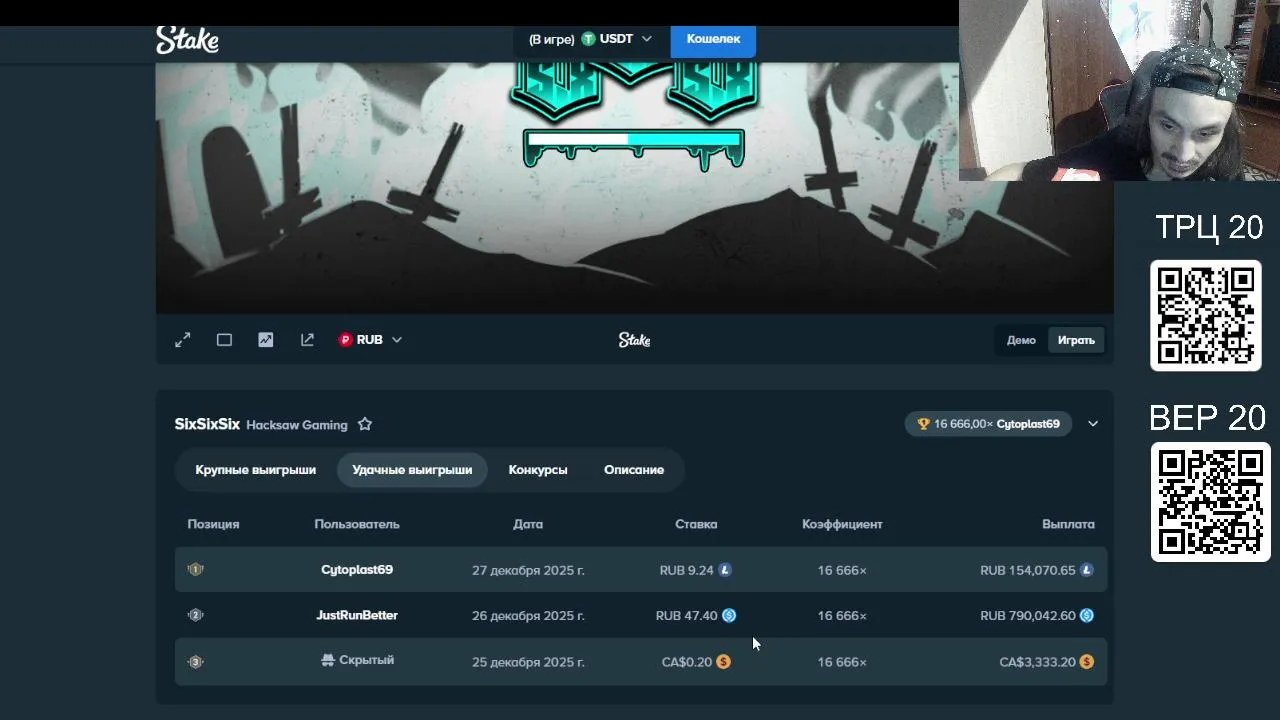This screenshot has width=1280, height=720.
Task: Click payout CA$3,333.20
Action: coord(1037,662)
